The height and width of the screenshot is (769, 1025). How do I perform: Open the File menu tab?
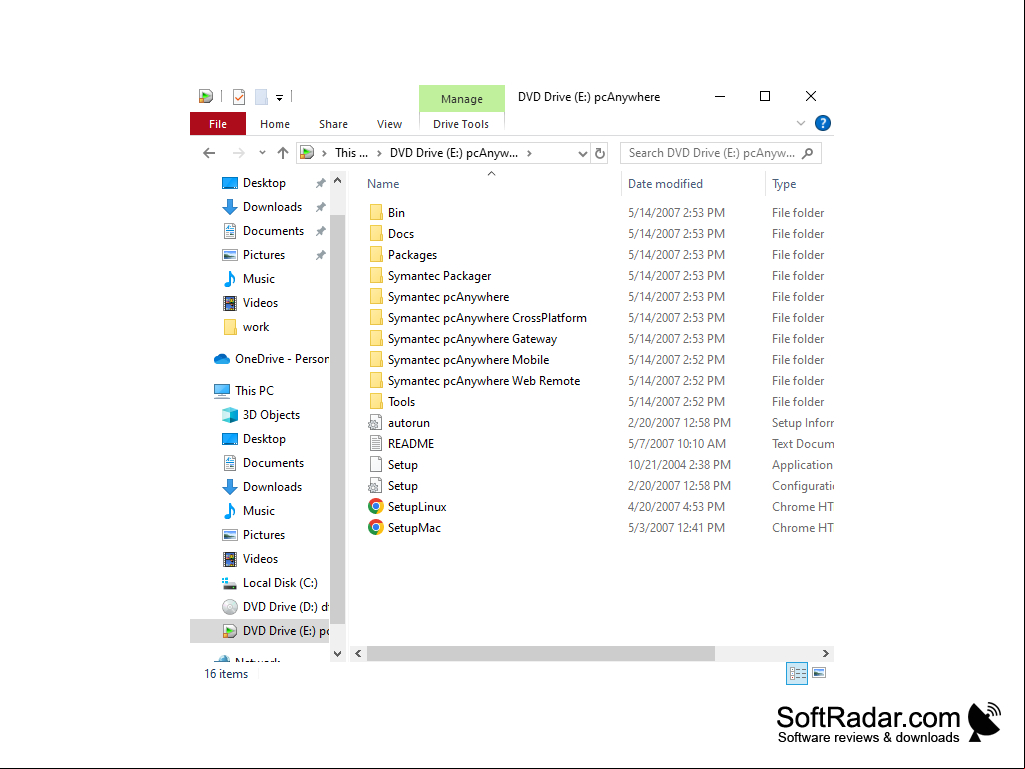(218, 124)
